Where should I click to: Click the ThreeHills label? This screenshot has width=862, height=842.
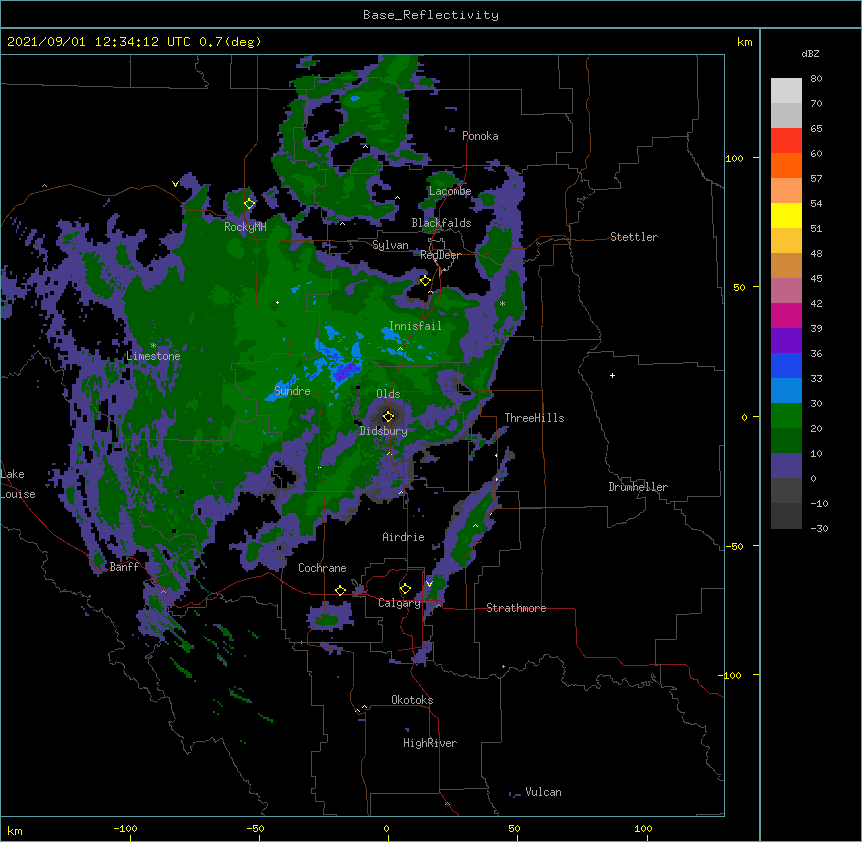point(534,418)
